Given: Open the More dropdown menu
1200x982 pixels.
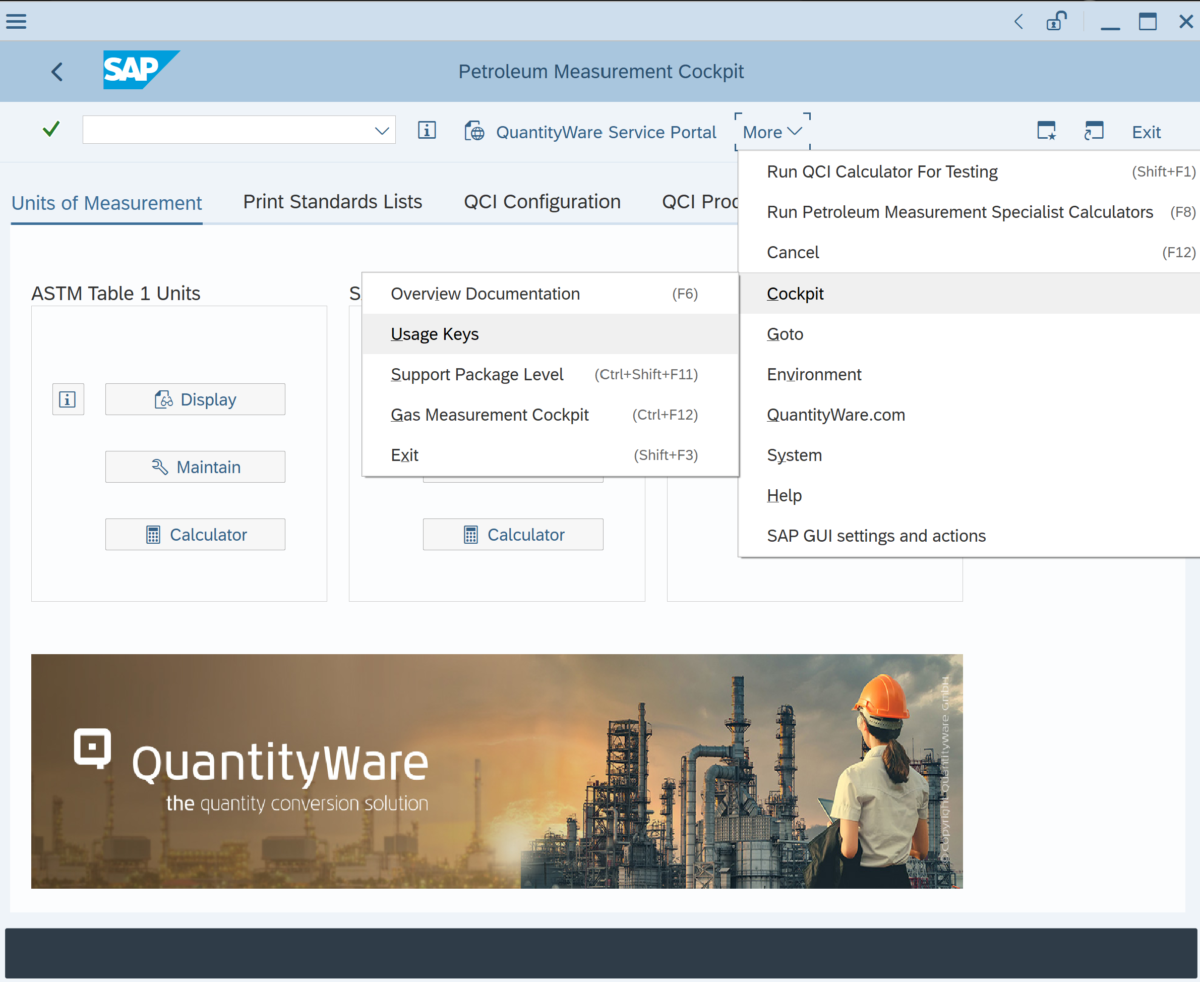Looking at the screenshot, I should point(771,131).
